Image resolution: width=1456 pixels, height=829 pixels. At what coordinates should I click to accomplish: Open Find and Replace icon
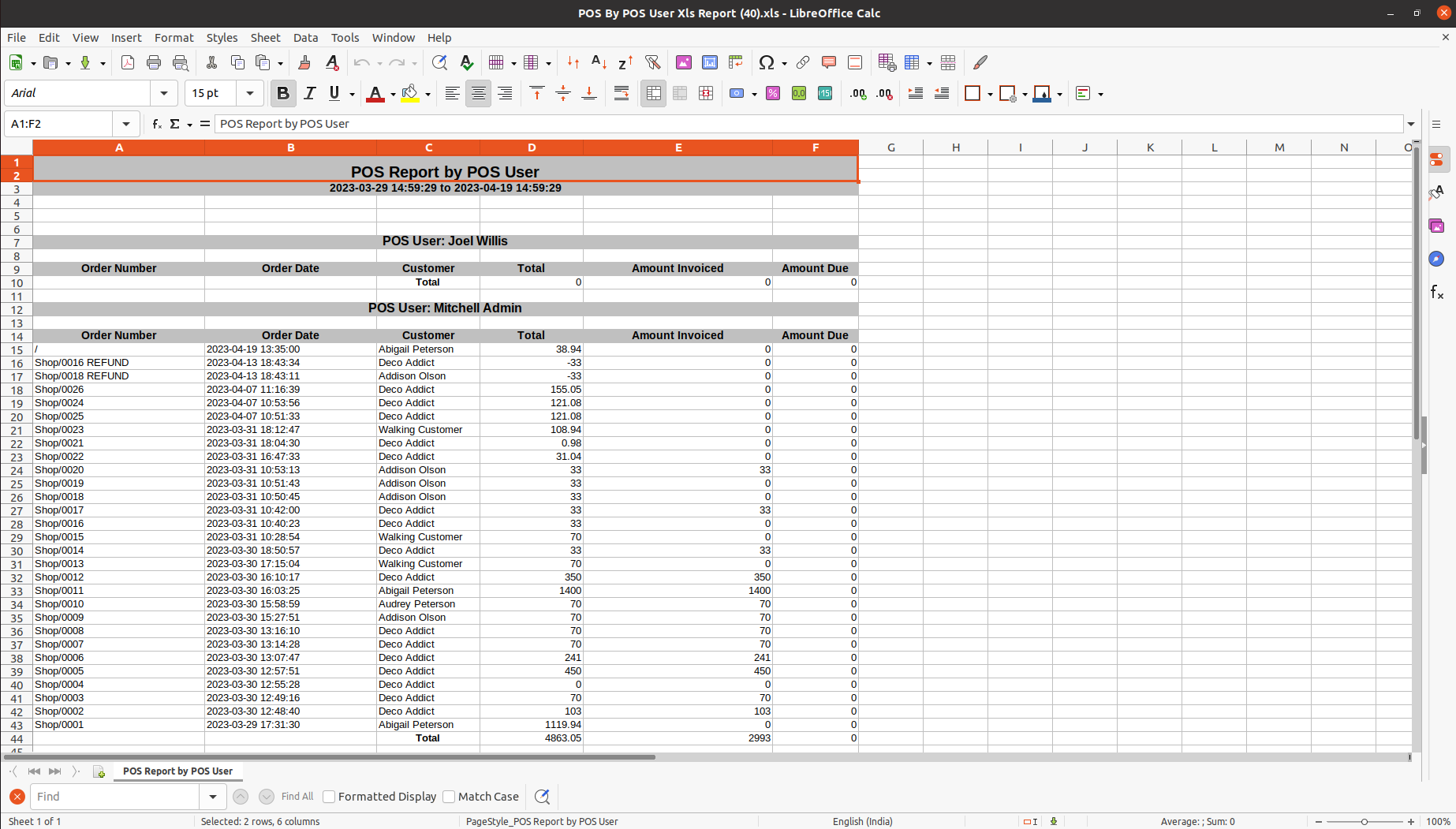(x=439, y=62)
